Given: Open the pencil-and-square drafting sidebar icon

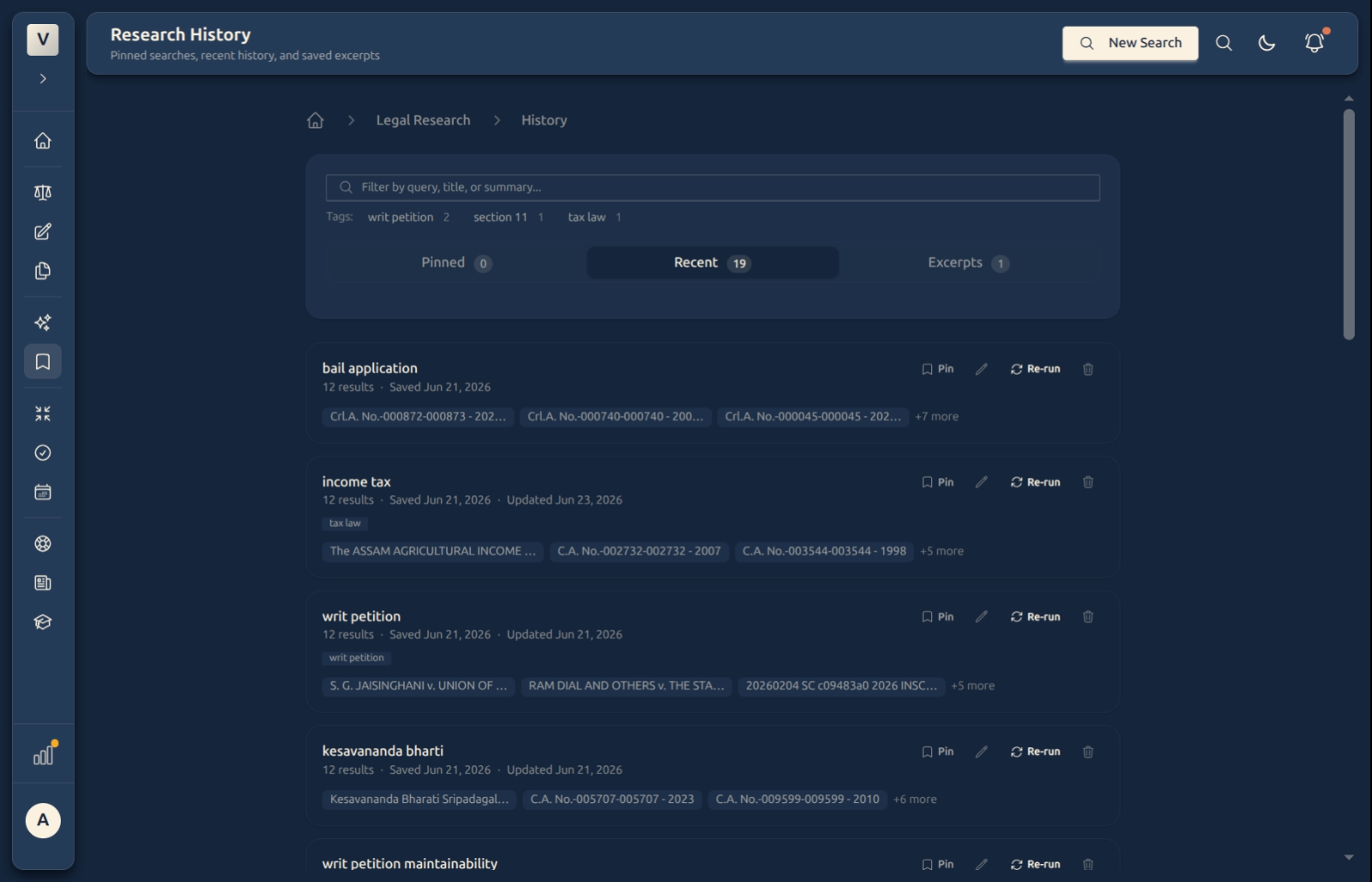Looking at the screenshot, I should [x=43, y=232].
